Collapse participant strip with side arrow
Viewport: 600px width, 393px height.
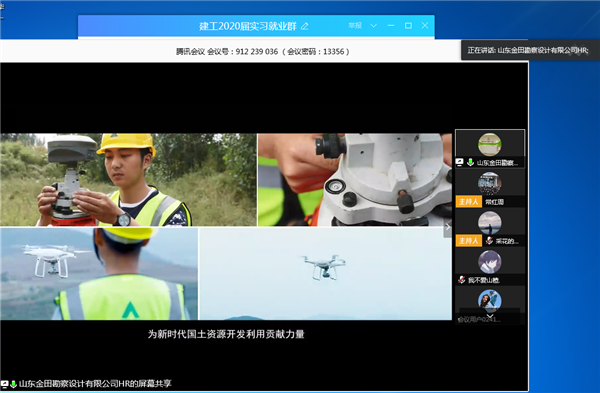pyautogui.click(x=447, y=227)
